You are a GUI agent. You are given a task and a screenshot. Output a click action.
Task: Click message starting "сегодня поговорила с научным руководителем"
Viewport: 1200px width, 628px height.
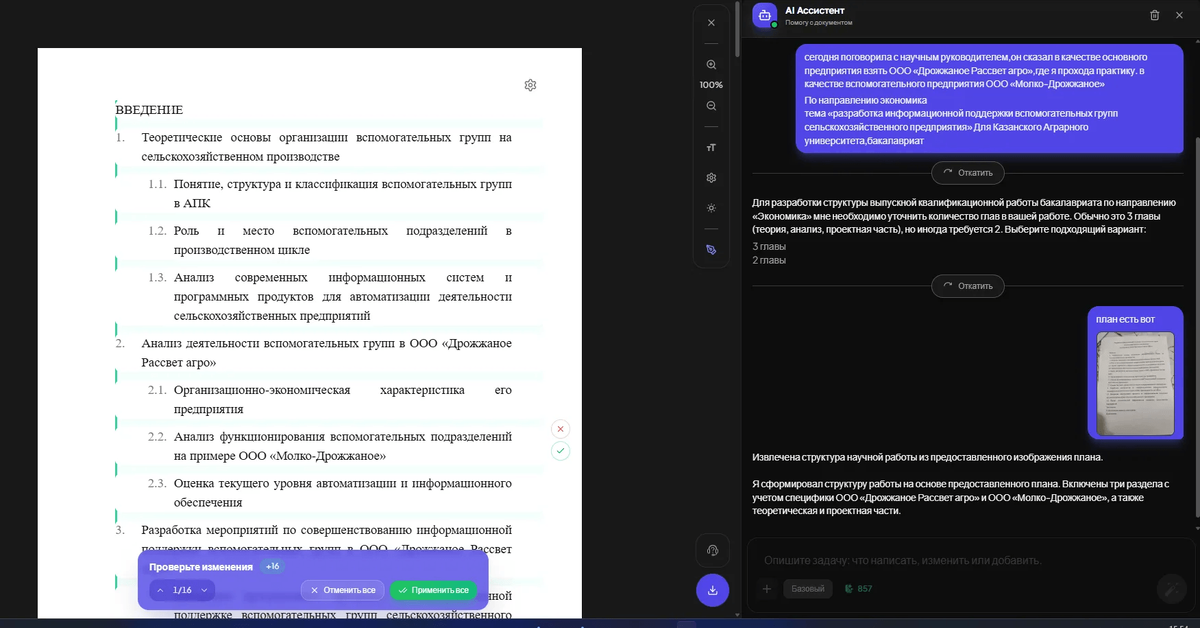coord(991,99)
